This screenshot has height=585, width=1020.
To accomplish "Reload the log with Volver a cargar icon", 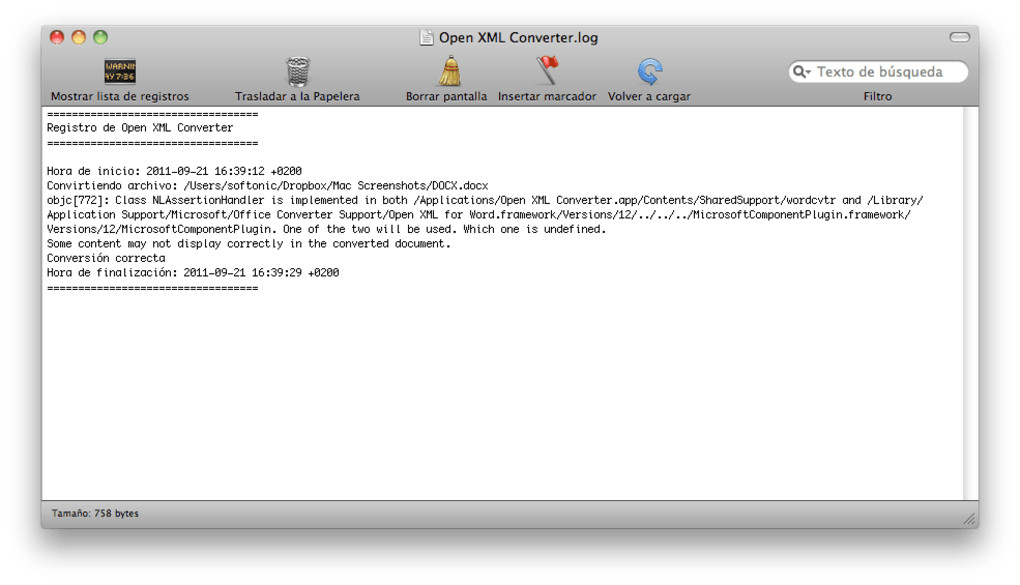I will click(x=649, y=72).
